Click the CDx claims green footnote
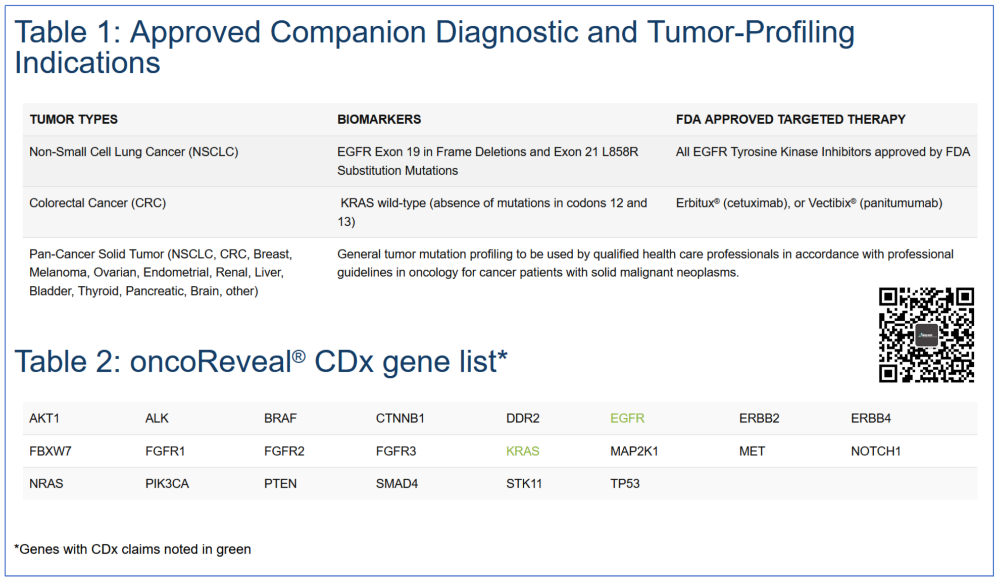The image size is (1000, 580). 133,549
